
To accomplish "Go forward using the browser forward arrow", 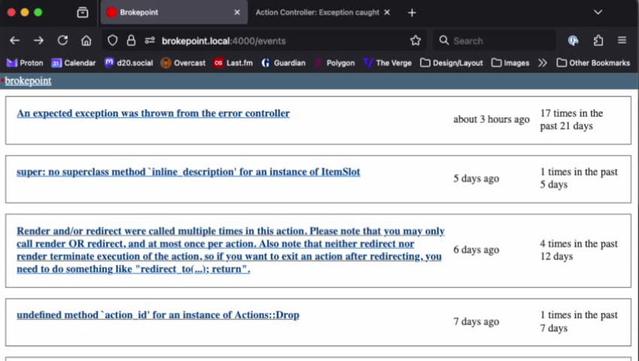I will (x=39, y=40).
